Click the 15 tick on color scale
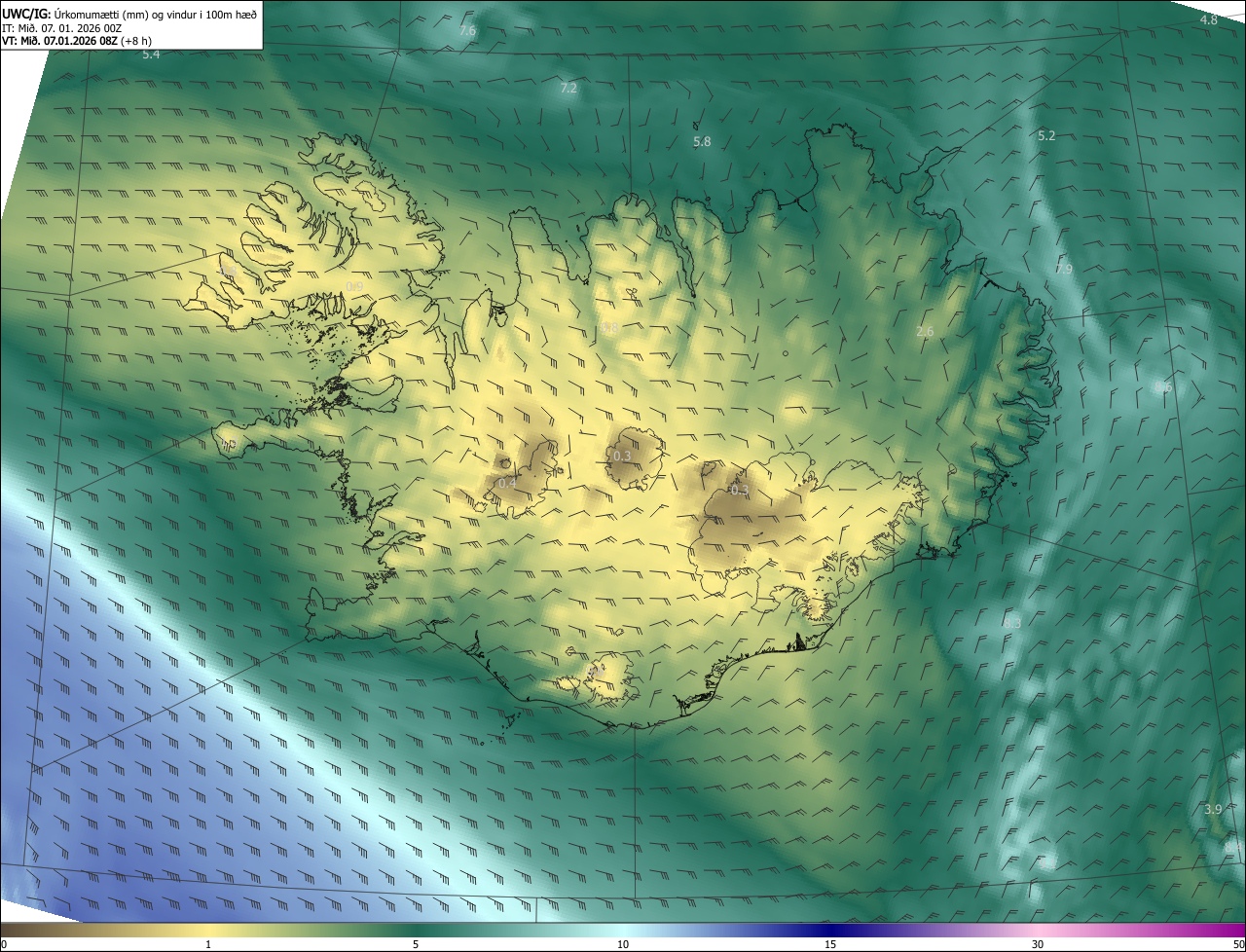This screenshot has height=952, width=1246. (x=830, y=944)
